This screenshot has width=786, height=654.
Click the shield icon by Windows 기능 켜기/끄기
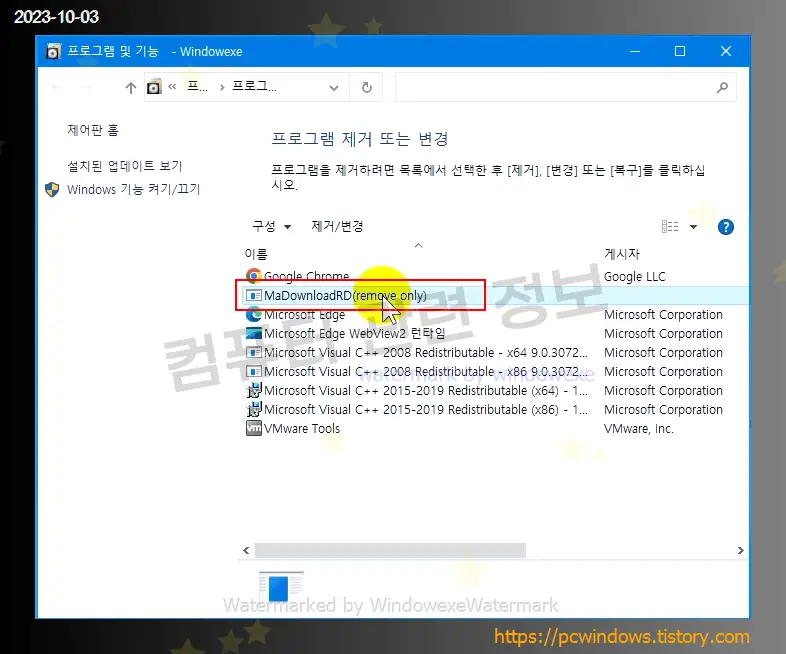click(52, 189)
